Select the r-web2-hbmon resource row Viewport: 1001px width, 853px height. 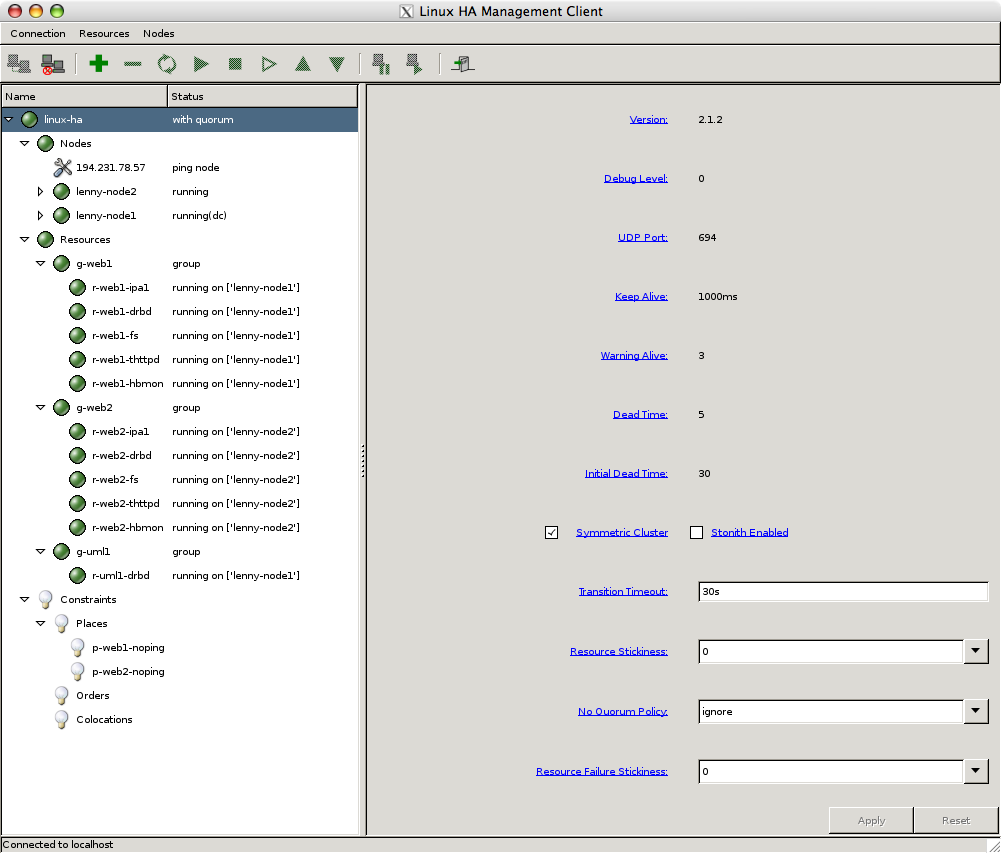[x=180, y=527]
